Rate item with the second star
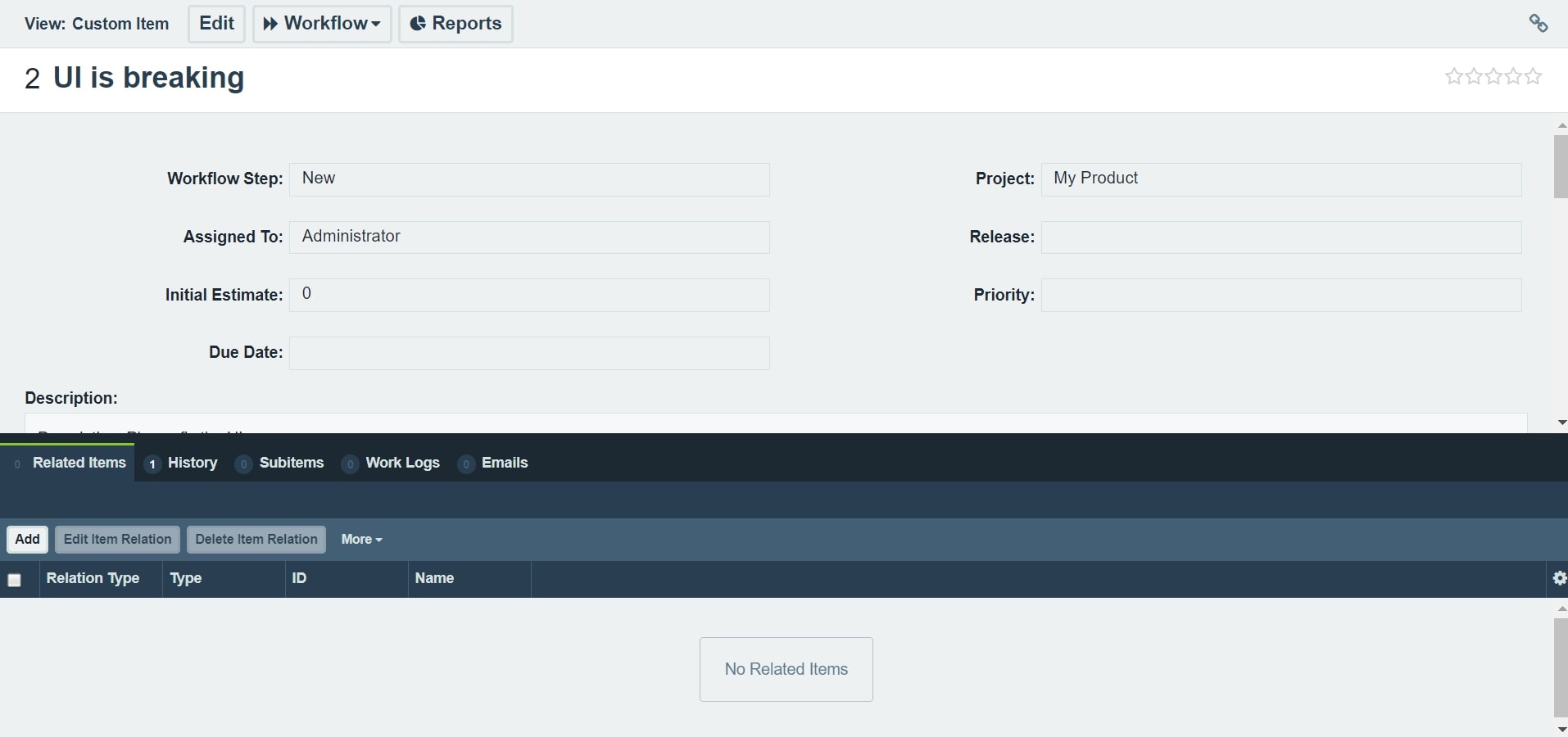The image size is (1568, 737). [x=1474, y=77]
